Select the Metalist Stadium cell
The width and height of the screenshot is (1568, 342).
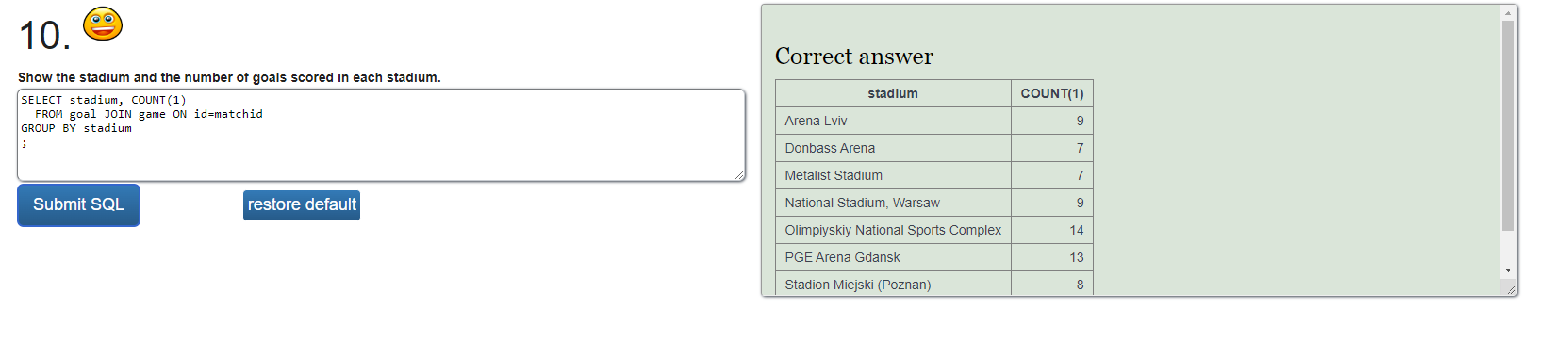(x=893, y=175)
